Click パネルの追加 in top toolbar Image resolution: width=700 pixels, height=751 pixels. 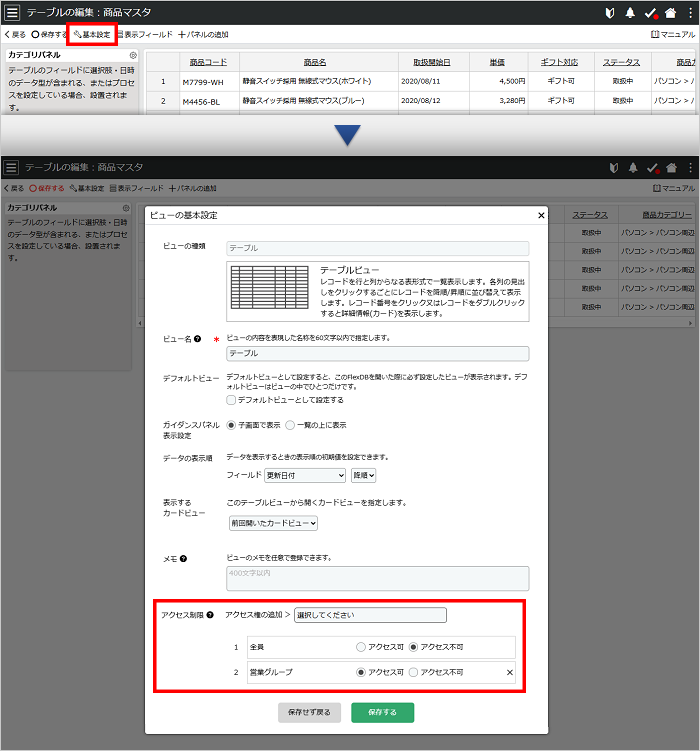tap(203, 34)
